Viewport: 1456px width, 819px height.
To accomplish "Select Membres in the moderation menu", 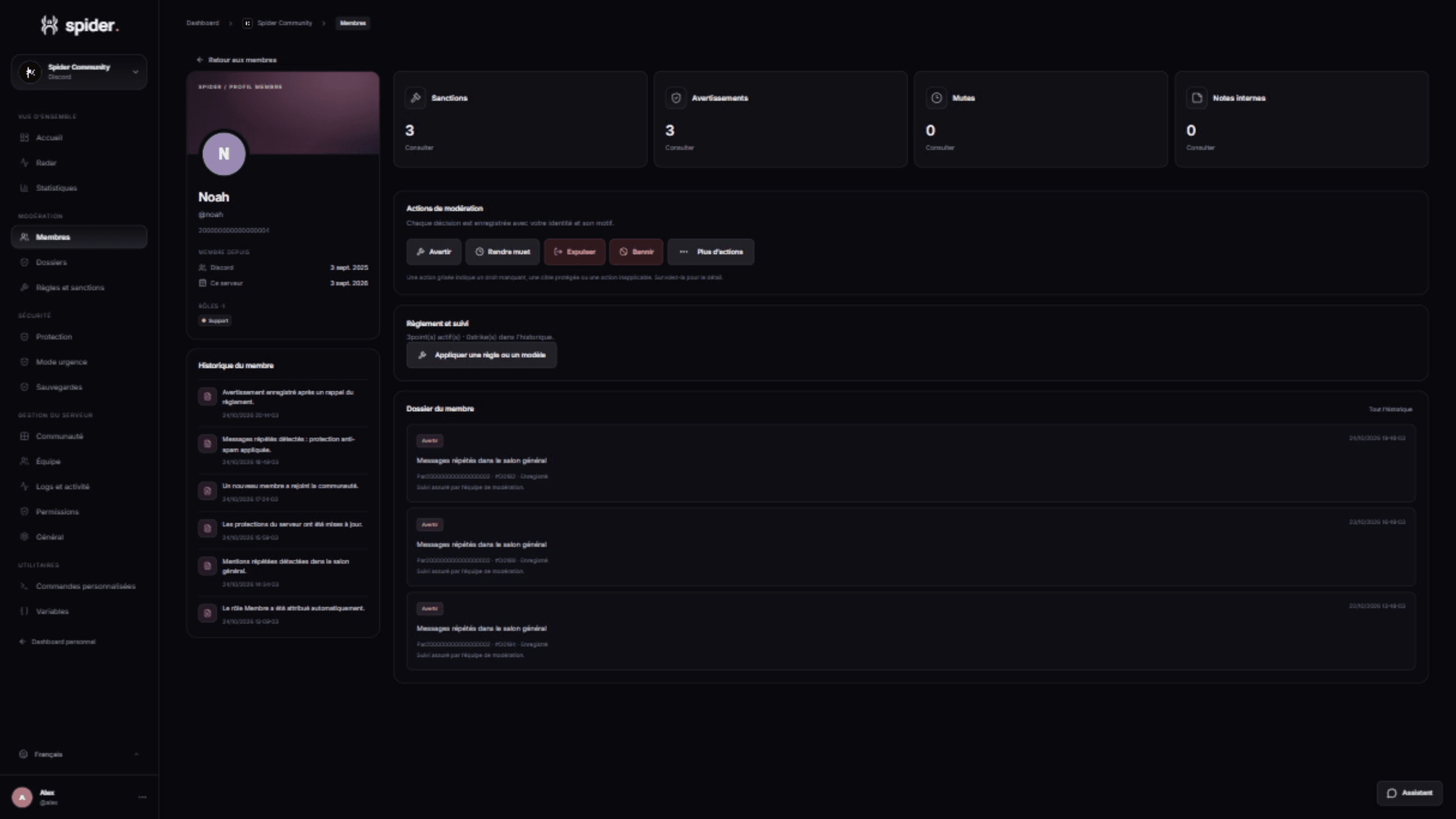I will click(79, 237).
